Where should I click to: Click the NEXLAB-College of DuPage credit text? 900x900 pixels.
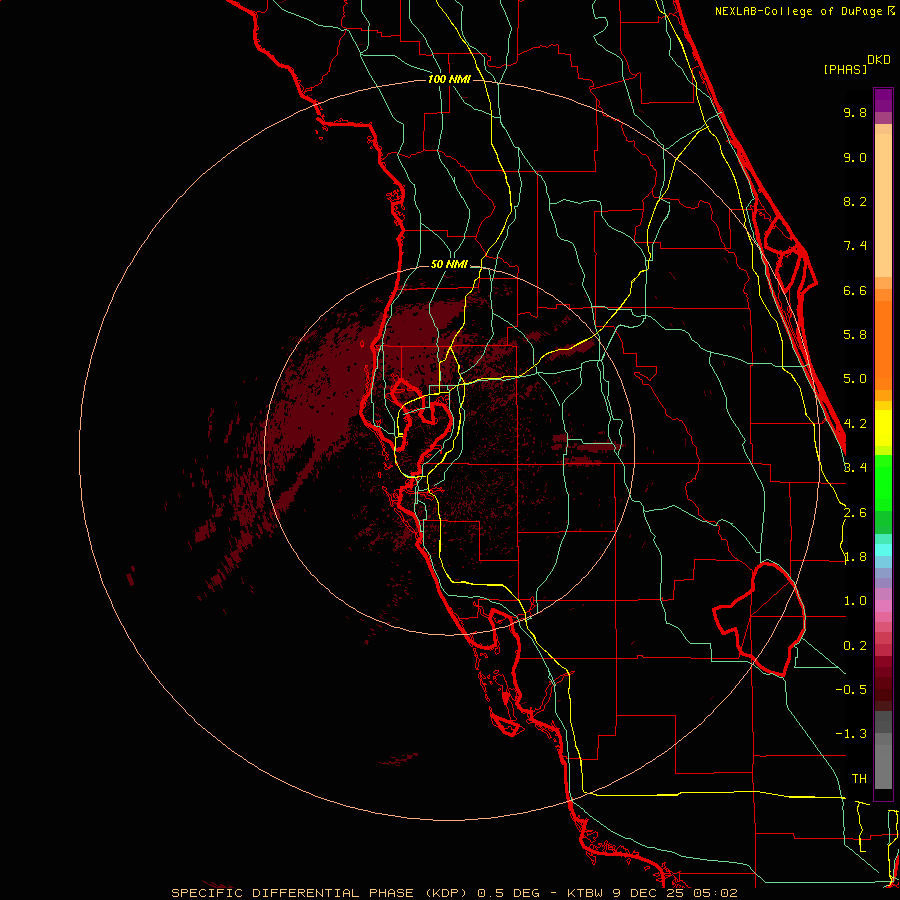pos(800,11)
